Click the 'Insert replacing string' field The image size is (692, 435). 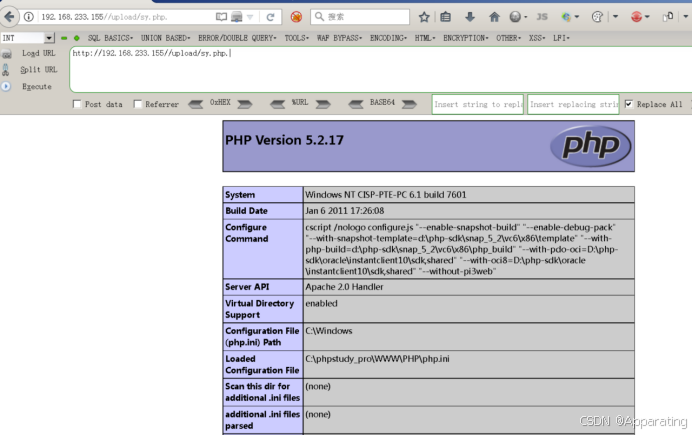(x=573, y=105)
